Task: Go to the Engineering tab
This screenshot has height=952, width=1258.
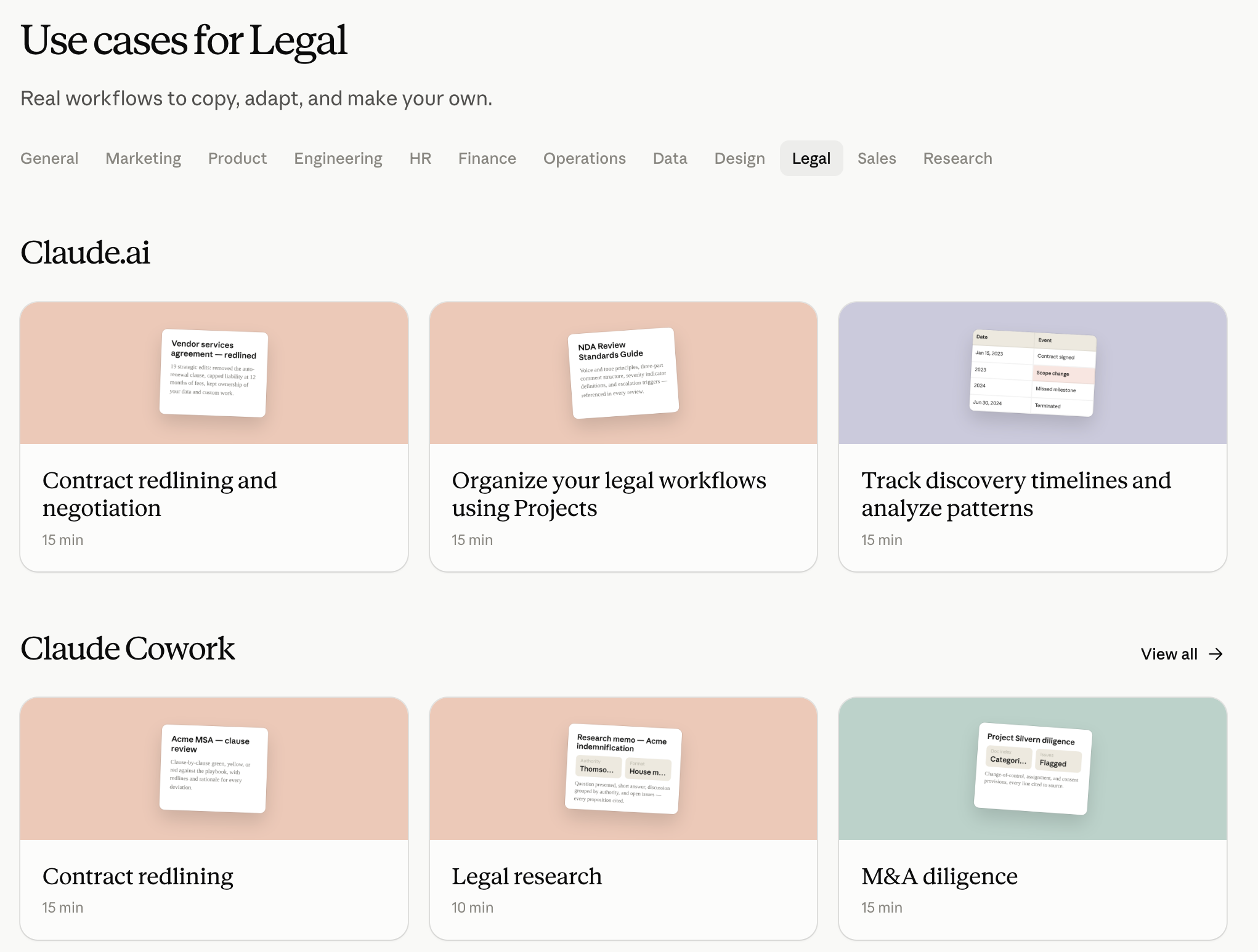Action: pos(338,158)
